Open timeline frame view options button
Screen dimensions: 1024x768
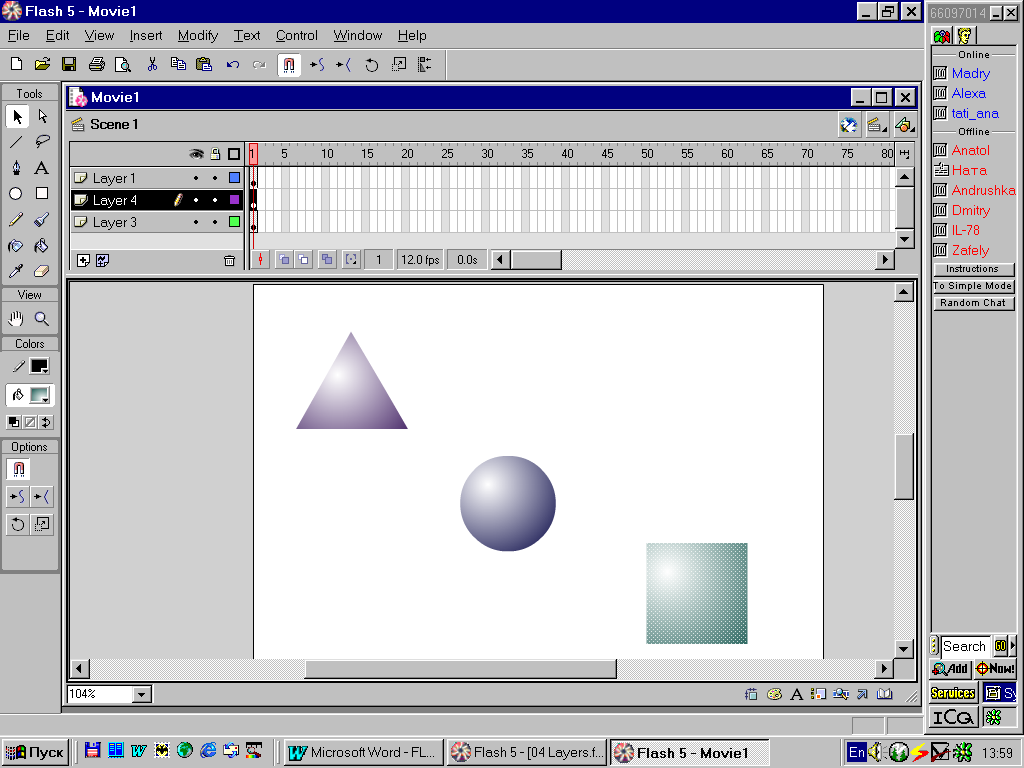point(904,154)
